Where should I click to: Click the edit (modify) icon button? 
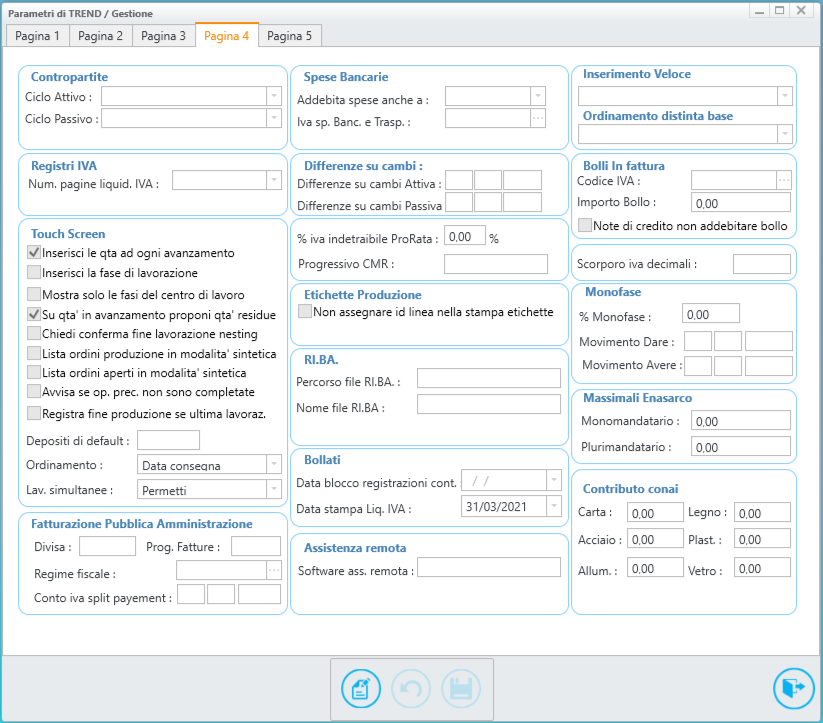pos(361,688)
